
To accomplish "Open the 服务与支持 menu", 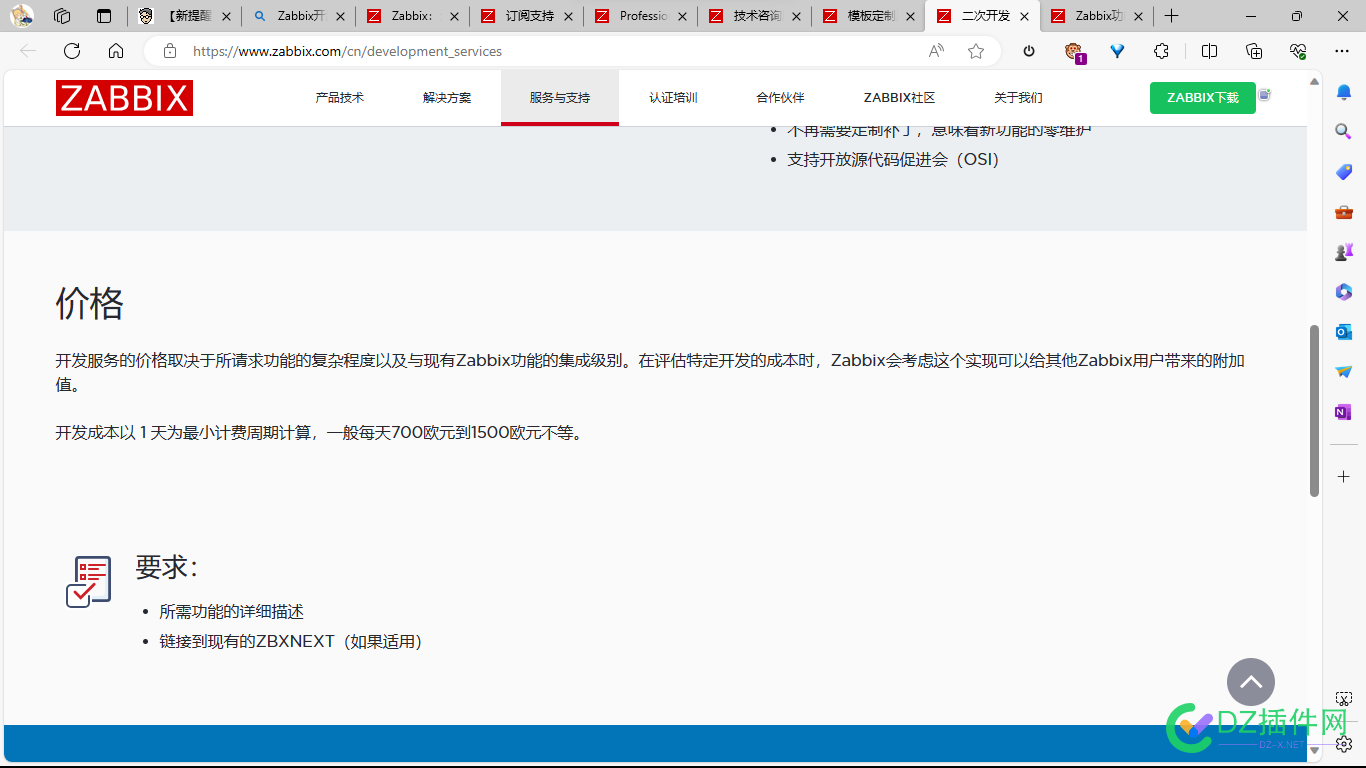I will (x=560, y=98).
